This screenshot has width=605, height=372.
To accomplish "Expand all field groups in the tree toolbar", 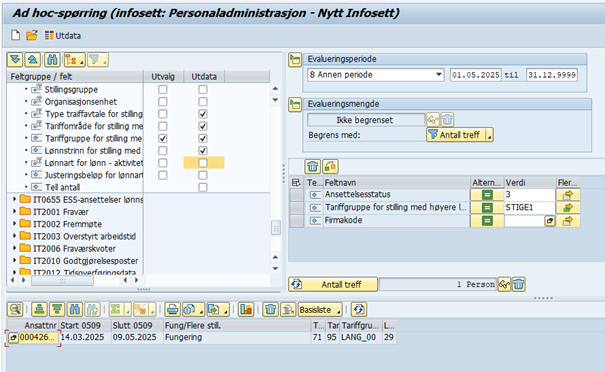I will 15,60.
